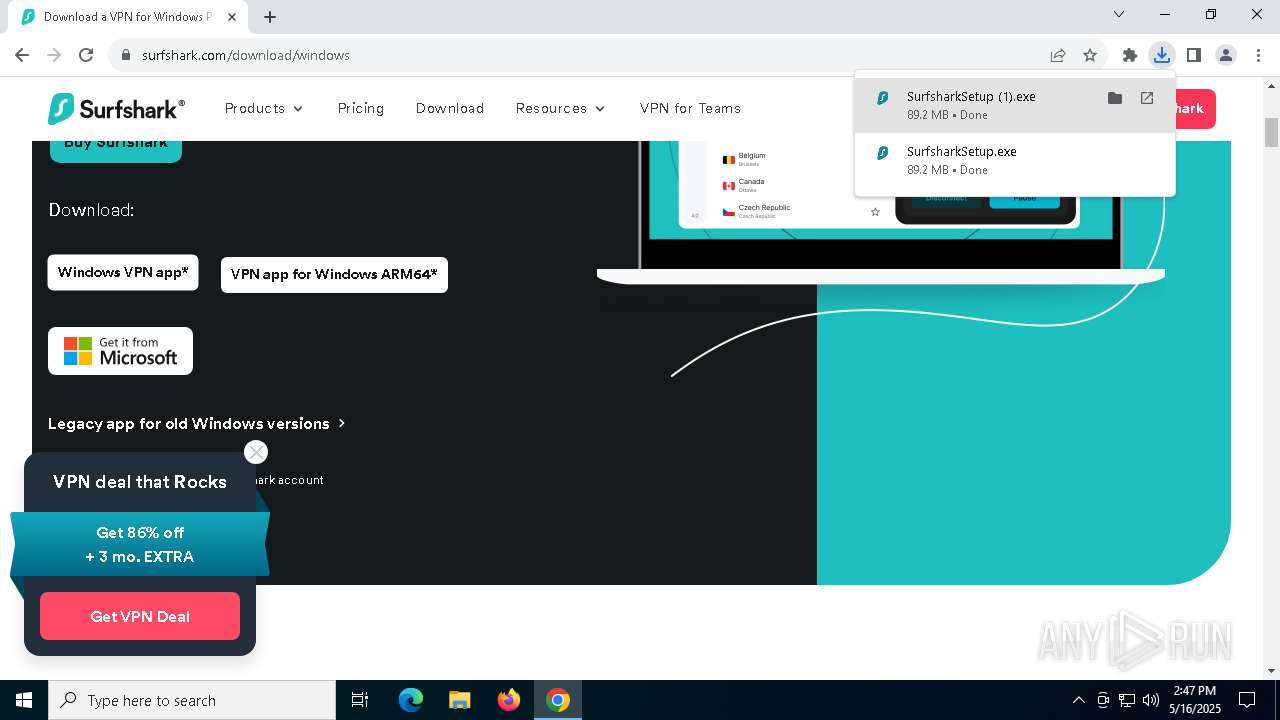Open the Chrome profile avatar
The width and height of the screenshot is (1280, 720).
tap(1226, 55)
